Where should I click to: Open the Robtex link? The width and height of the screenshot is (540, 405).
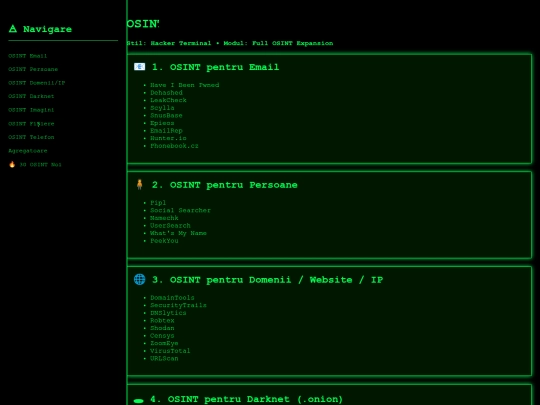tap(162, 320)
